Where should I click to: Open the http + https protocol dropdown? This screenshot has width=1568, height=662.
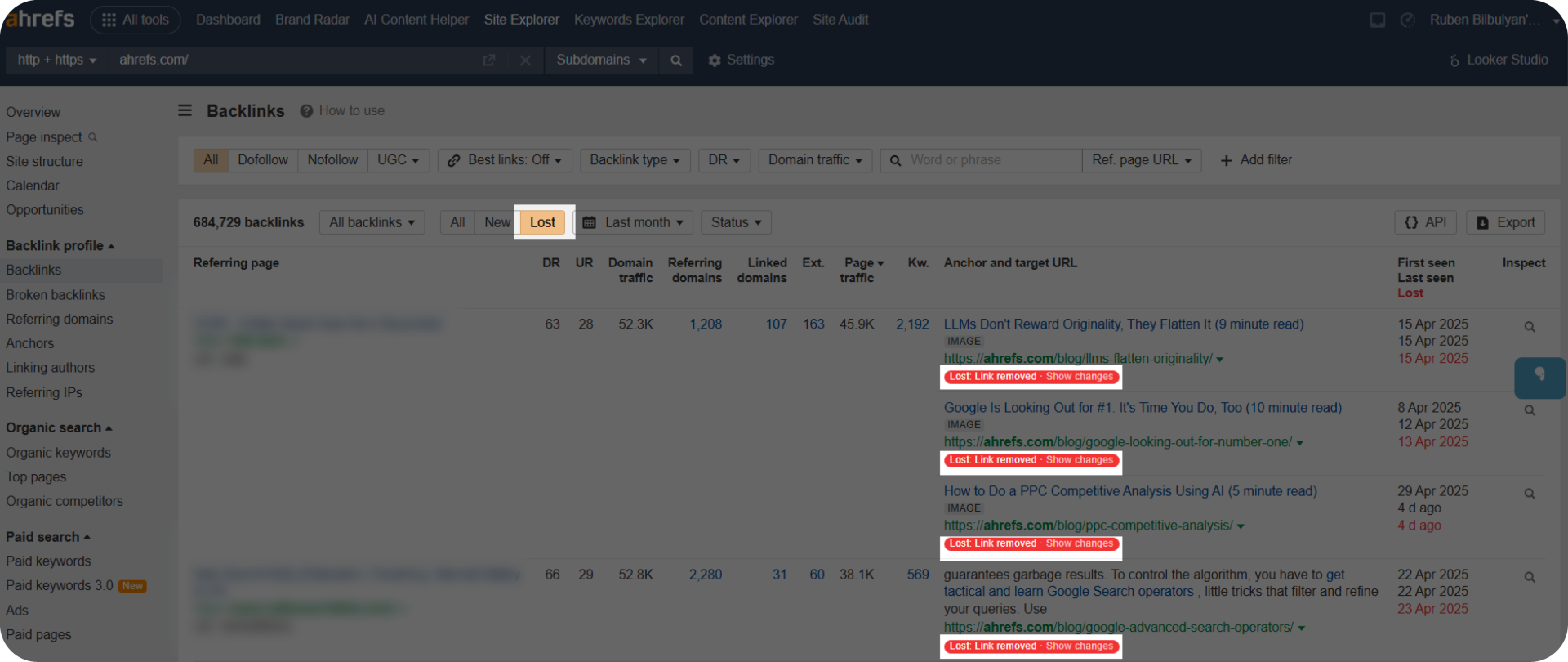coord(57,60)
